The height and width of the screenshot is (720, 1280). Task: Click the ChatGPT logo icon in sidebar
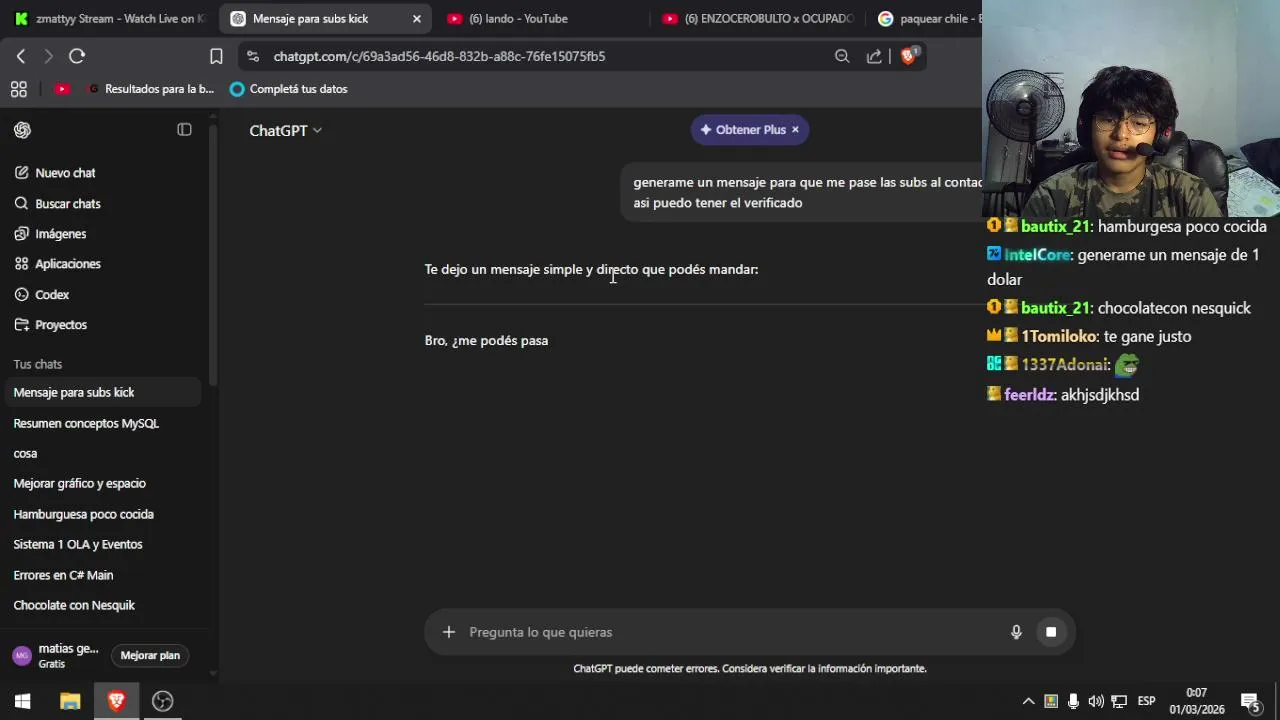tap(23, 130)
